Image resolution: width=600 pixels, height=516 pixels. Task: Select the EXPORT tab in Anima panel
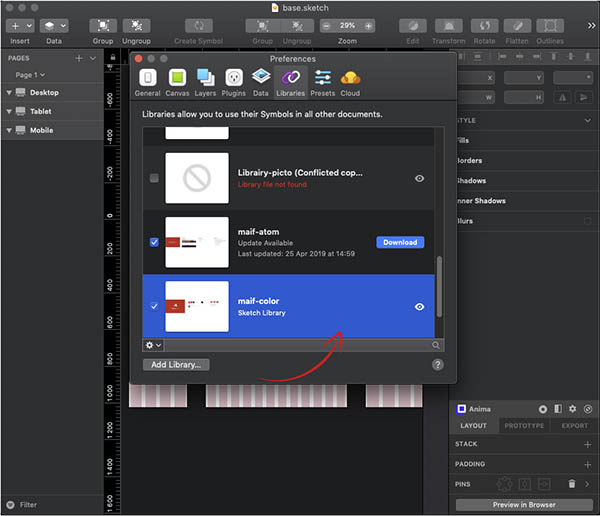pyautogui.click(x=574, y=426)
